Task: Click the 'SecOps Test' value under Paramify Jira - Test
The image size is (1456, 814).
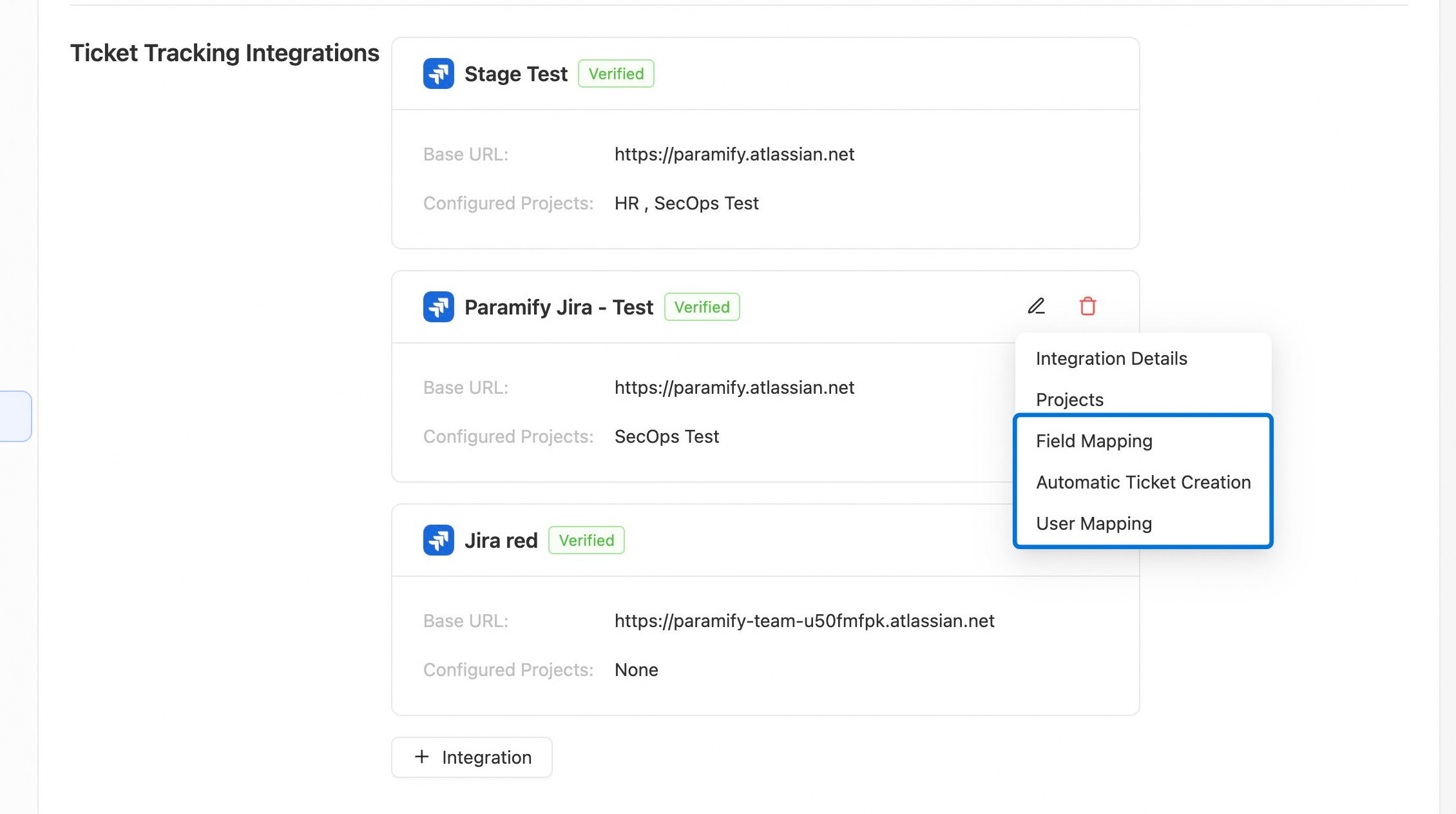Action: [667, 437]
